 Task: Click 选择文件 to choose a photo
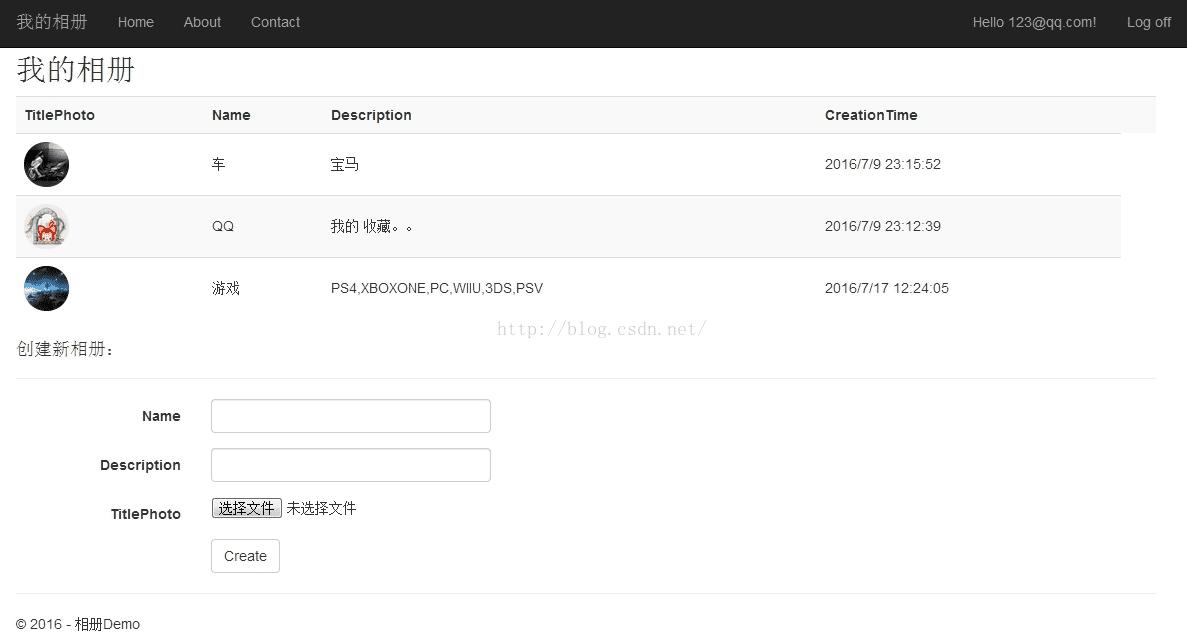click(x=246, y=507)
